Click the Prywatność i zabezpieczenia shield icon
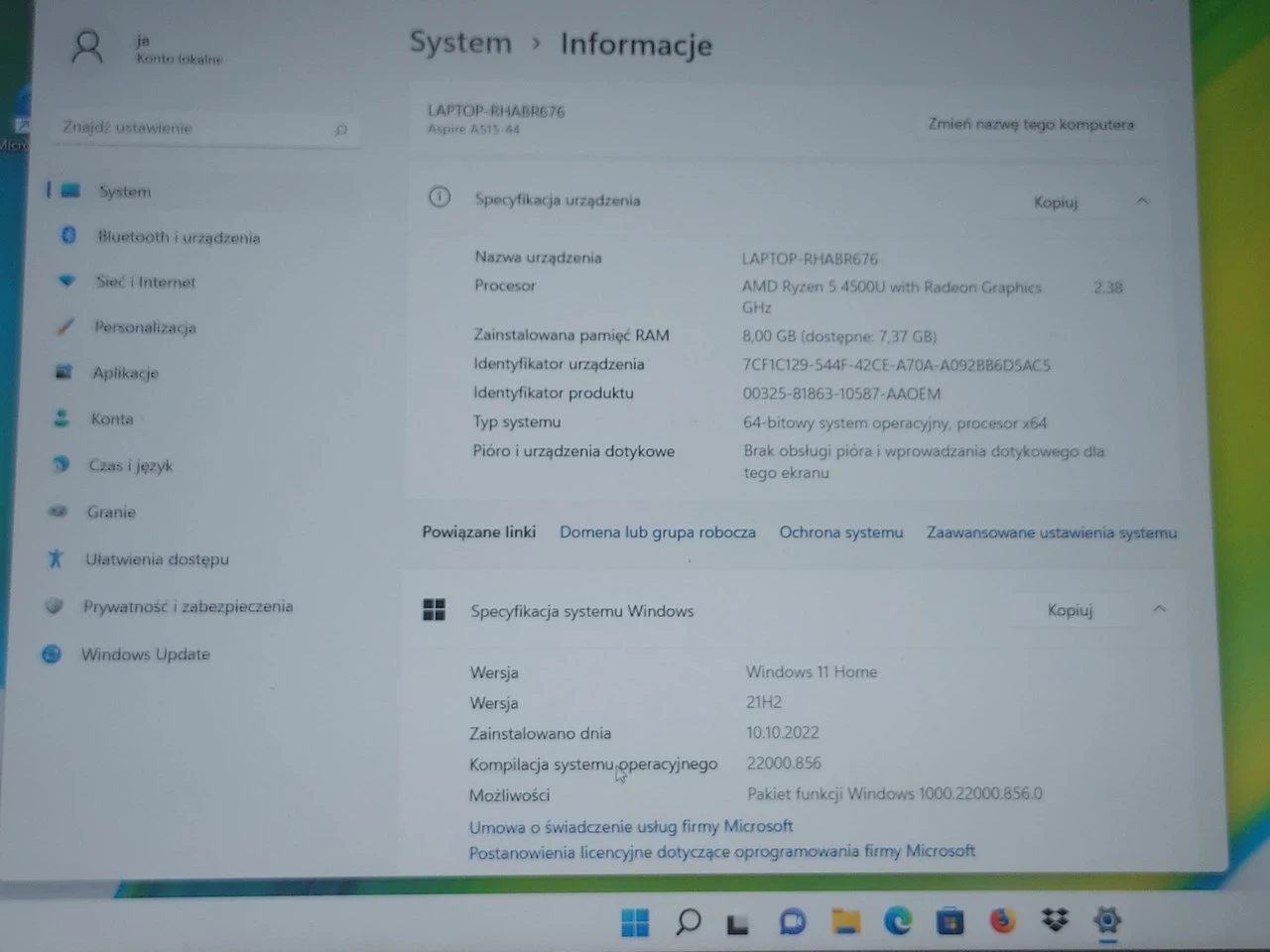Image resolution: width=1270 pixels, height=952 pixels. (x=55, y=606)
